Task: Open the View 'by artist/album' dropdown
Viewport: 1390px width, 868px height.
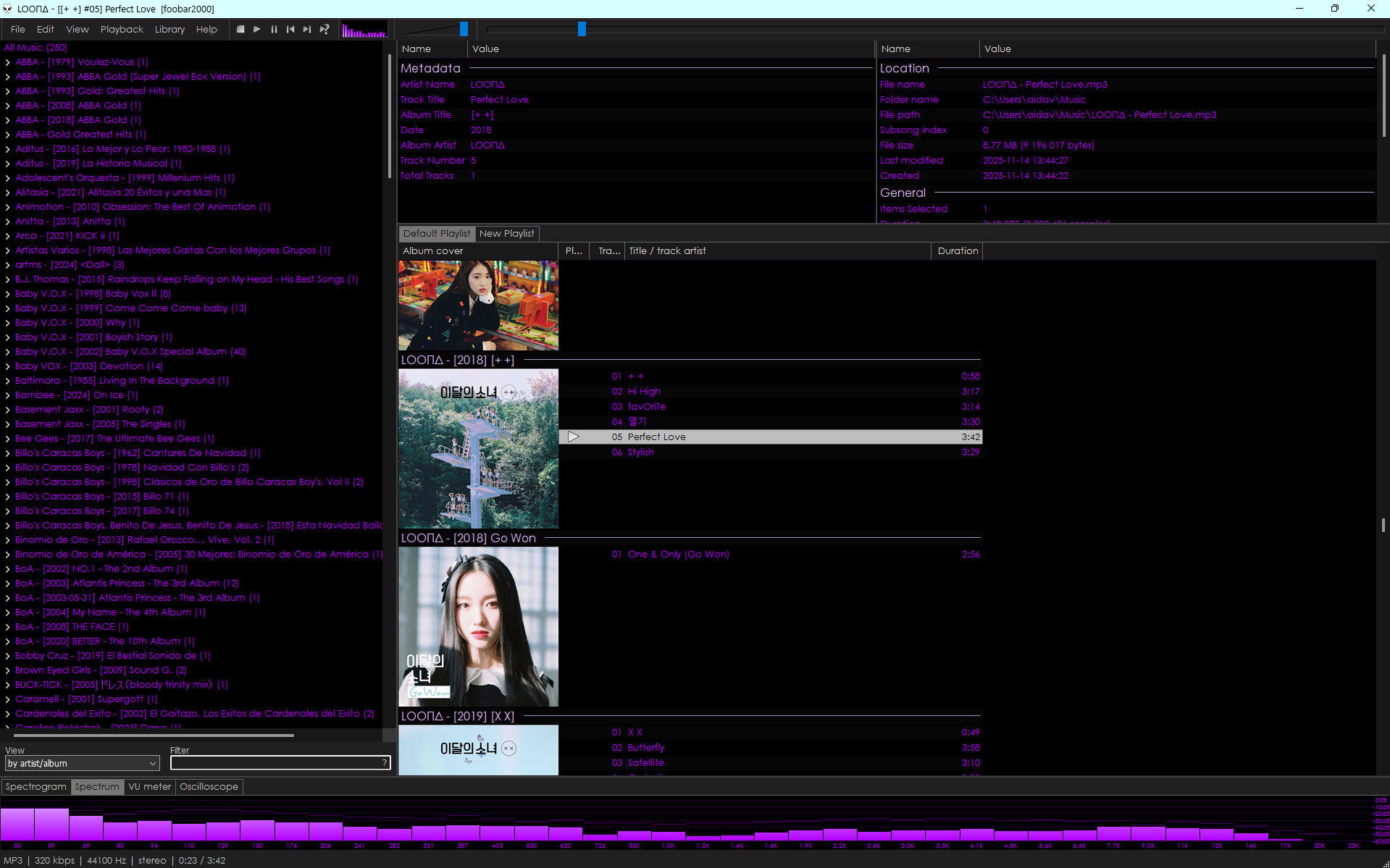Action: pyautogui.click(x=82, y=764)
